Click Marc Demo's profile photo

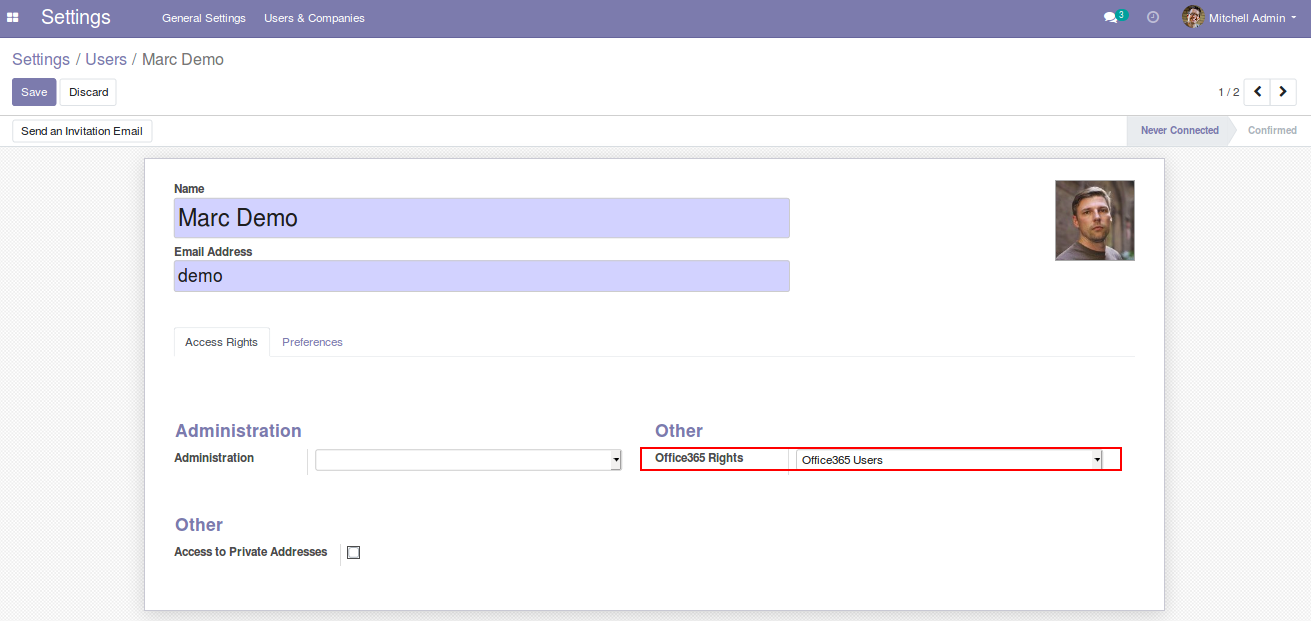[1094, 220]
